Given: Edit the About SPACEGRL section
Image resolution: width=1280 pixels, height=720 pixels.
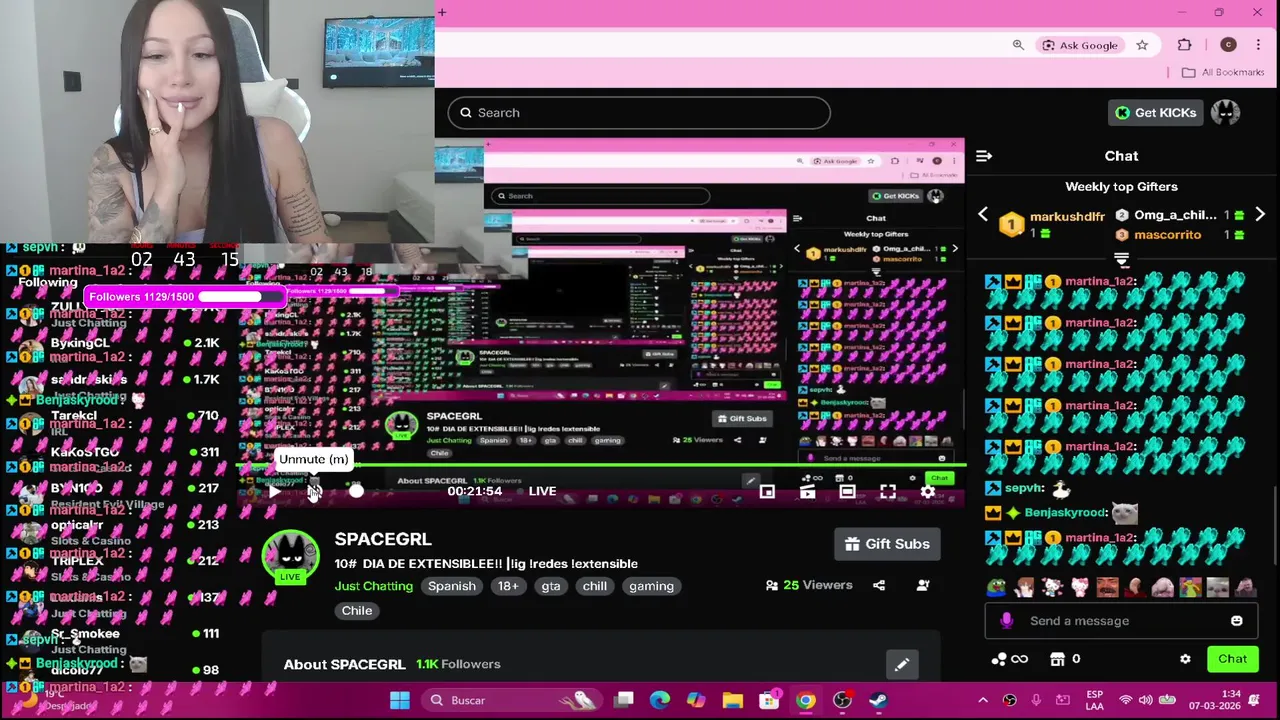Looking at the screenshot, I should pyautogui.click(x=901, y=665).
